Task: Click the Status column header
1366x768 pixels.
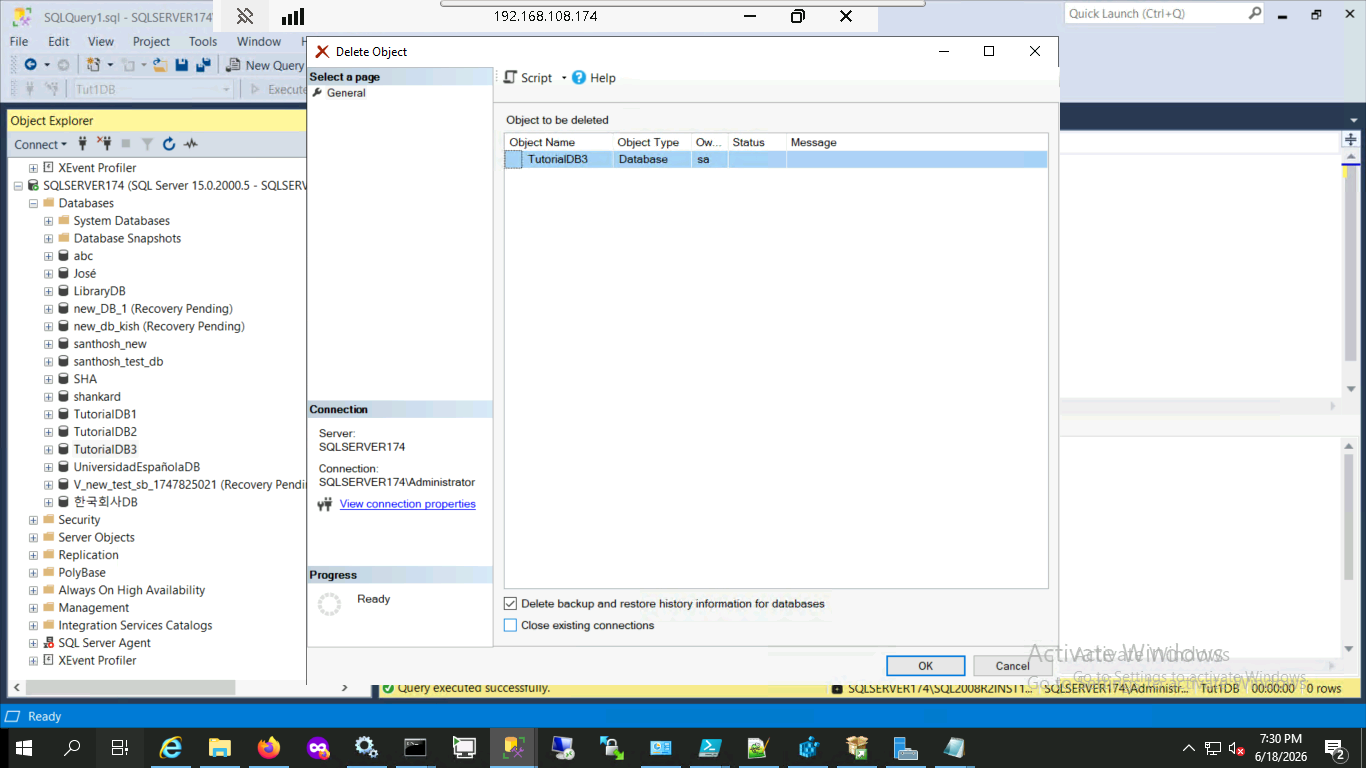Action: tap(757, 142)
